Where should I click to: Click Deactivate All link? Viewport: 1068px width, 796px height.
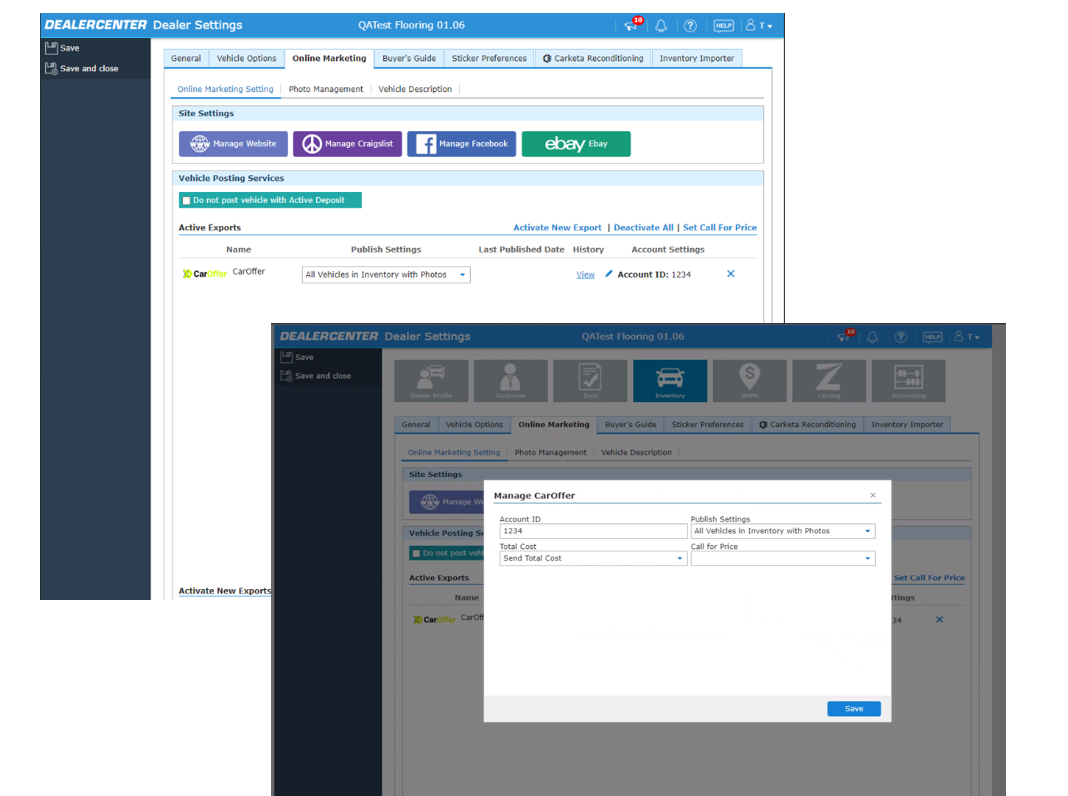[x=643, y=227]
